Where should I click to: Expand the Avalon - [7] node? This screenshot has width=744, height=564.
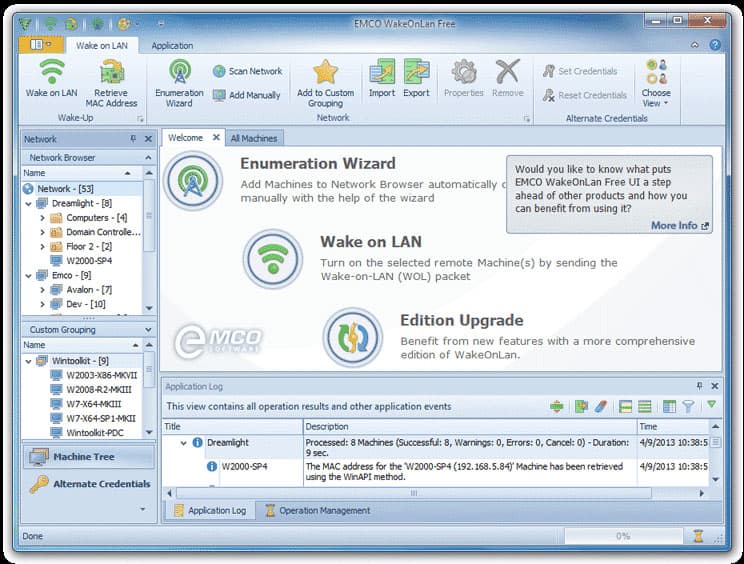pos(42,290)
